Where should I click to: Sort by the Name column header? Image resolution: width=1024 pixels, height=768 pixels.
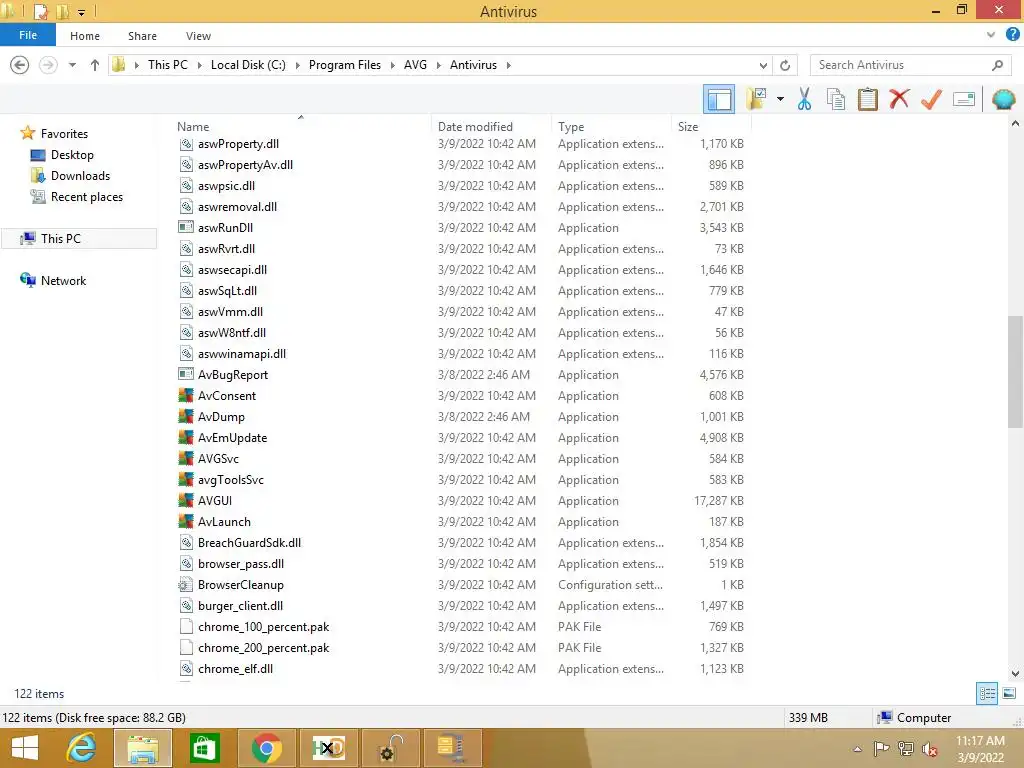[x=193, y=127]
